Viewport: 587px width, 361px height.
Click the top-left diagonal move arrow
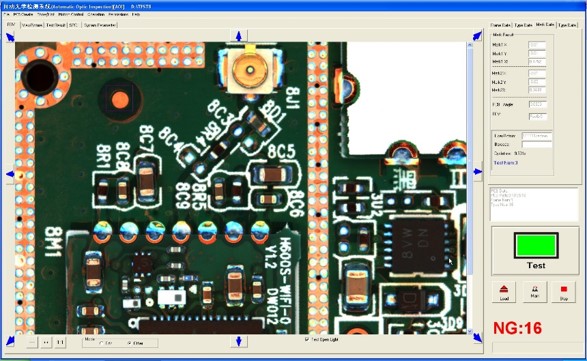point(10,37)
